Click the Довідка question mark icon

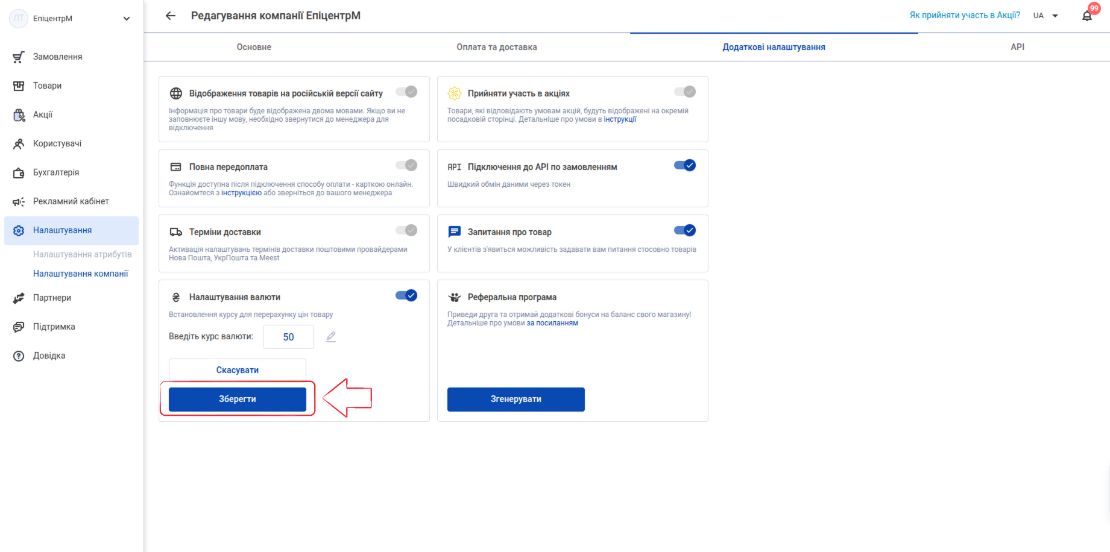tap(19, 356)
